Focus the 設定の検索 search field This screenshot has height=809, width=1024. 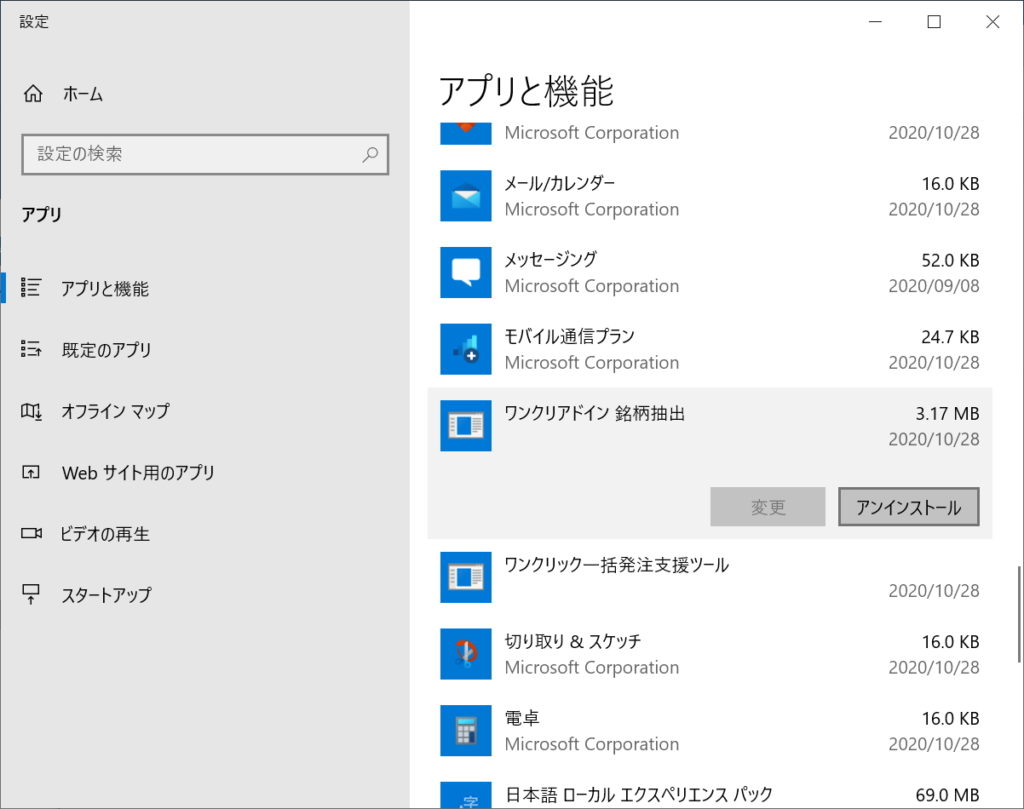click(205, 154)
